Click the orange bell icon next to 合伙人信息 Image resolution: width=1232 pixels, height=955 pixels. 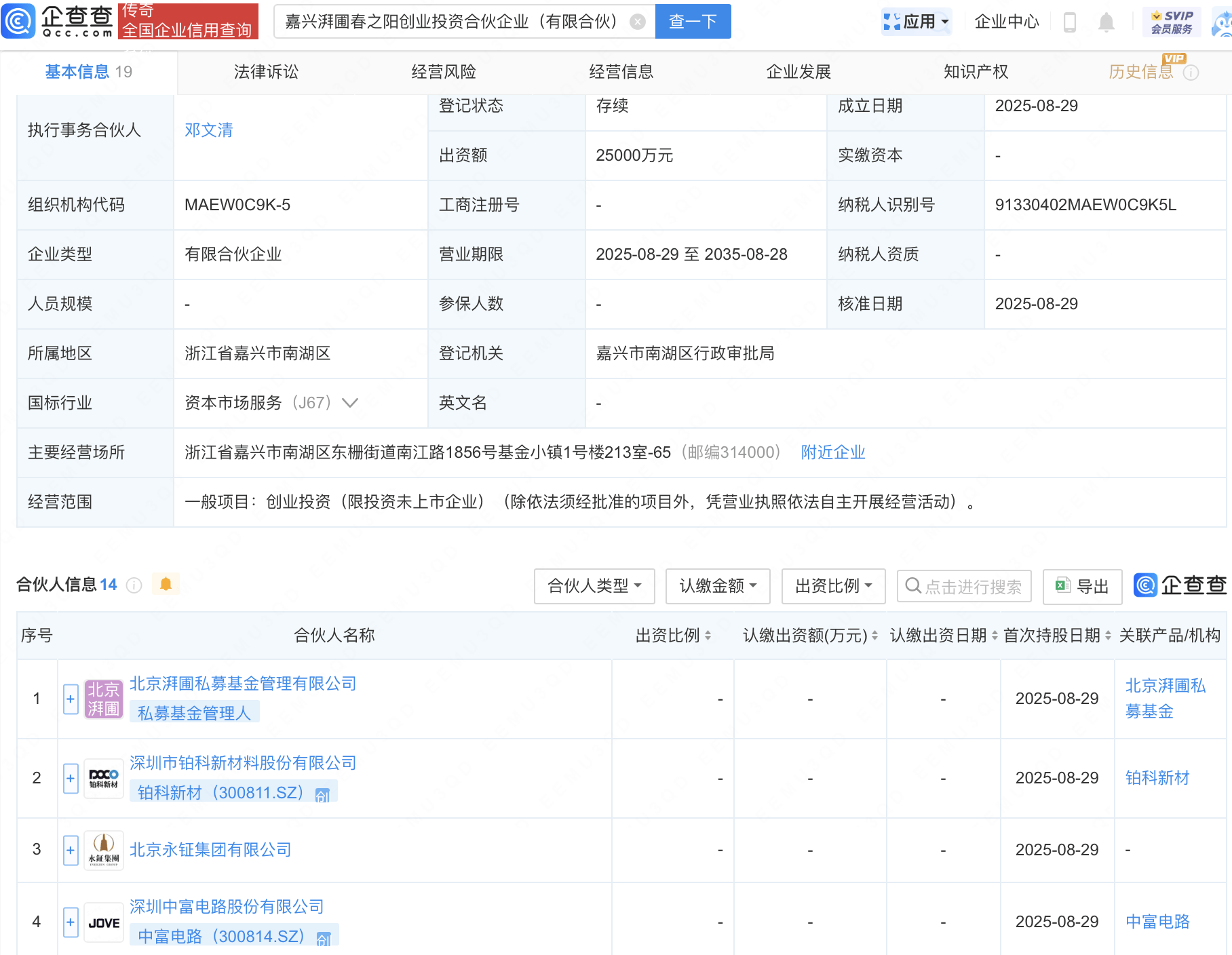point(166,583)
